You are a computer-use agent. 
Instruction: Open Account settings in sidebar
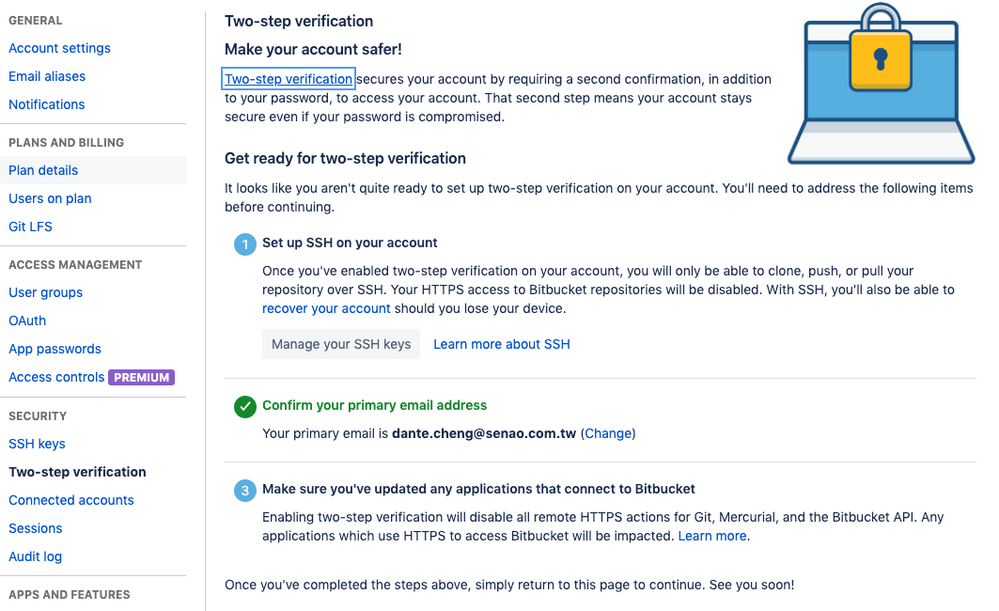click(59, 48)
